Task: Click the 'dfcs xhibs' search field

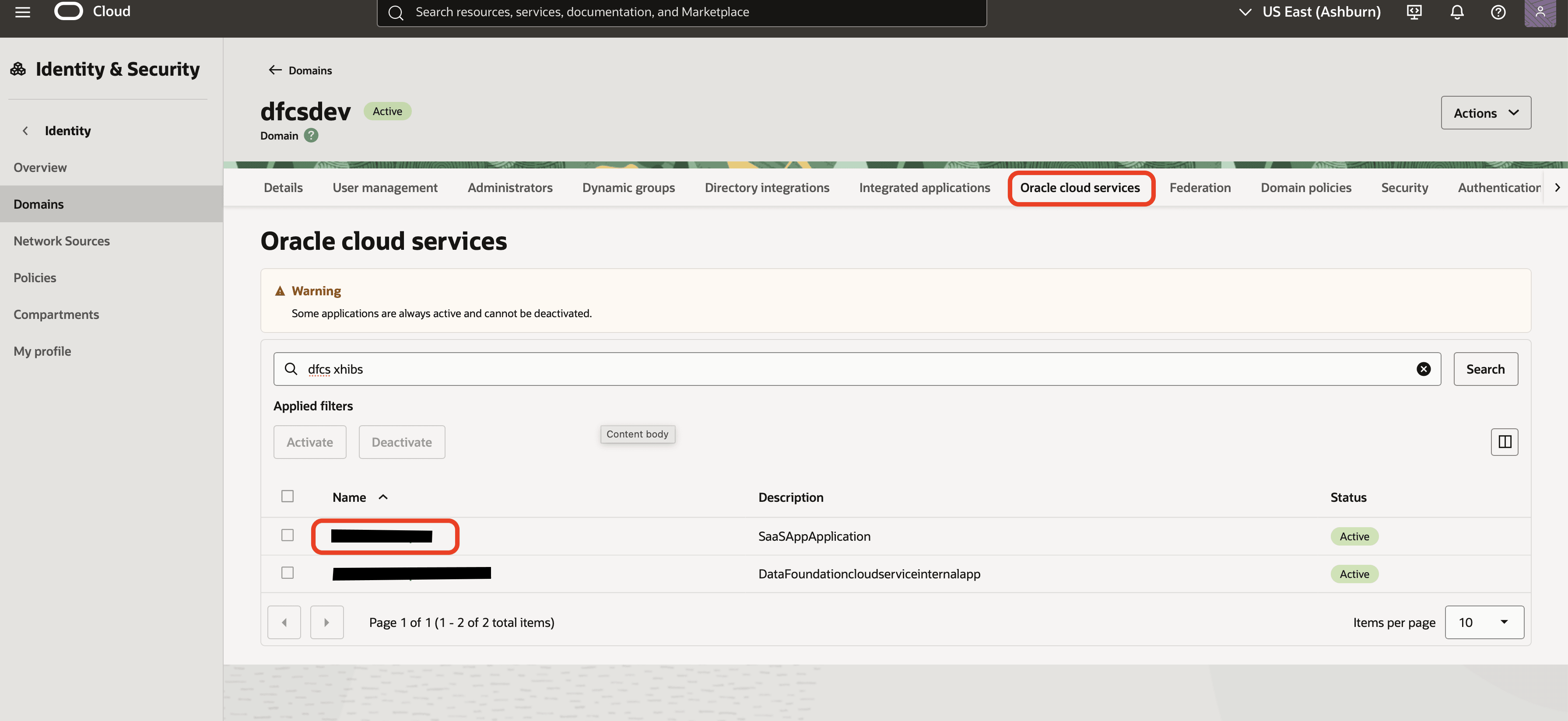Action: pyautogui.click(x=857, y=369)
